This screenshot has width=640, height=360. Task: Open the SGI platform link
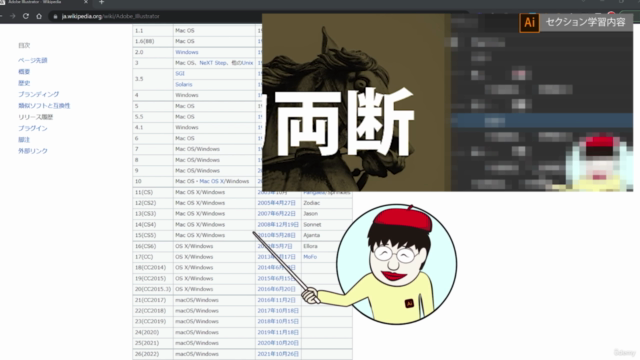coord(180,73)
